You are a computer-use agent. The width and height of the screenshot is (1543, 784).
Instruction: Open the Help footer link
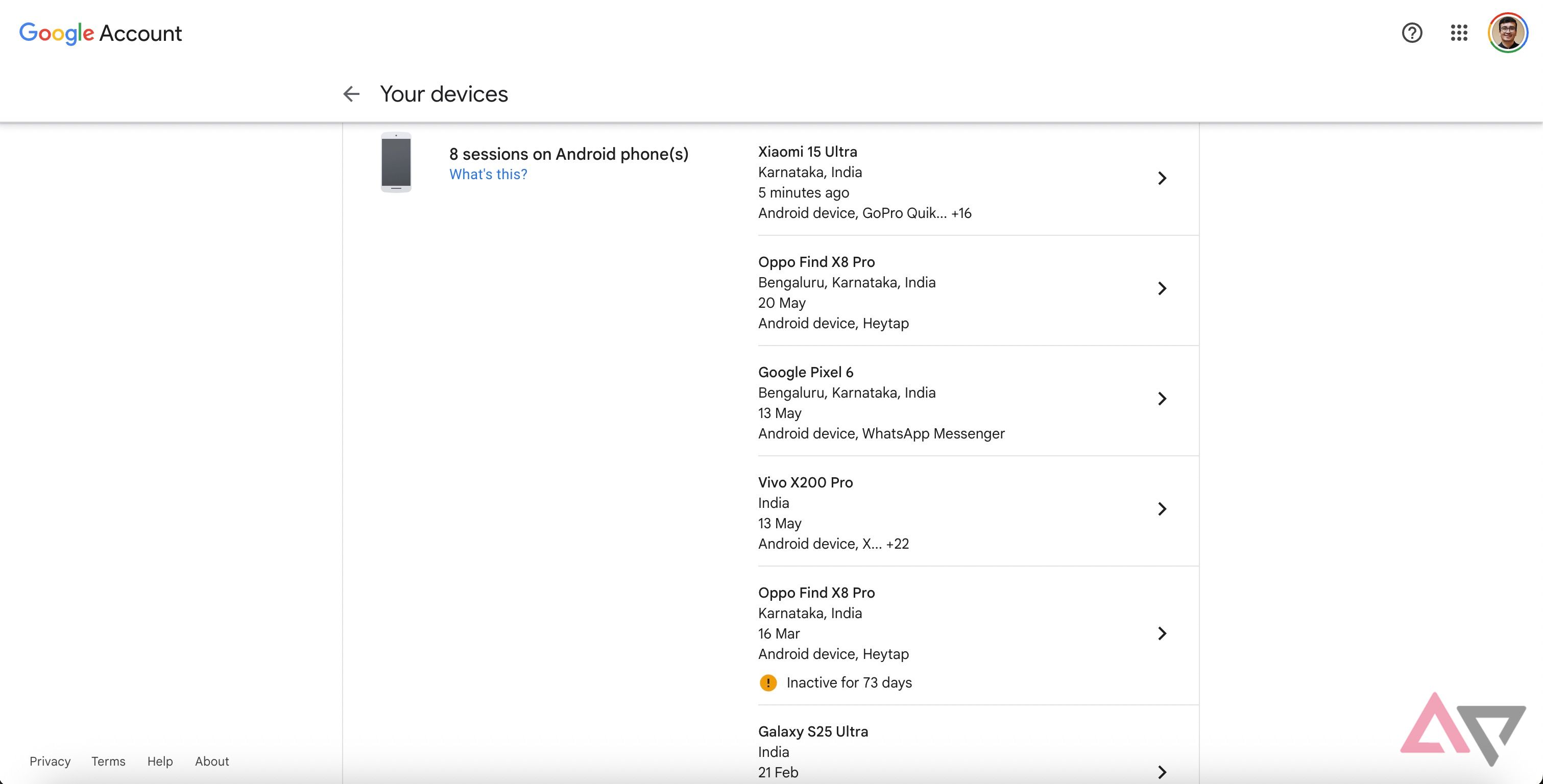159,761
